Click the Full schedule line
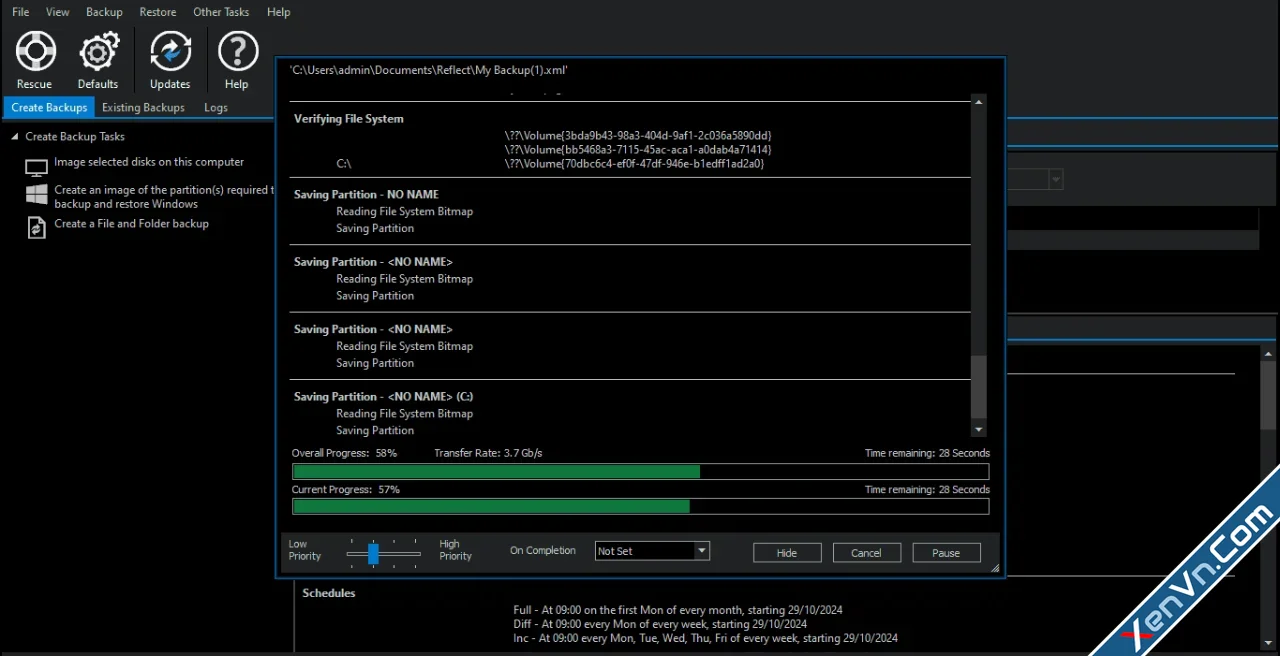 [x=678, y=609]
